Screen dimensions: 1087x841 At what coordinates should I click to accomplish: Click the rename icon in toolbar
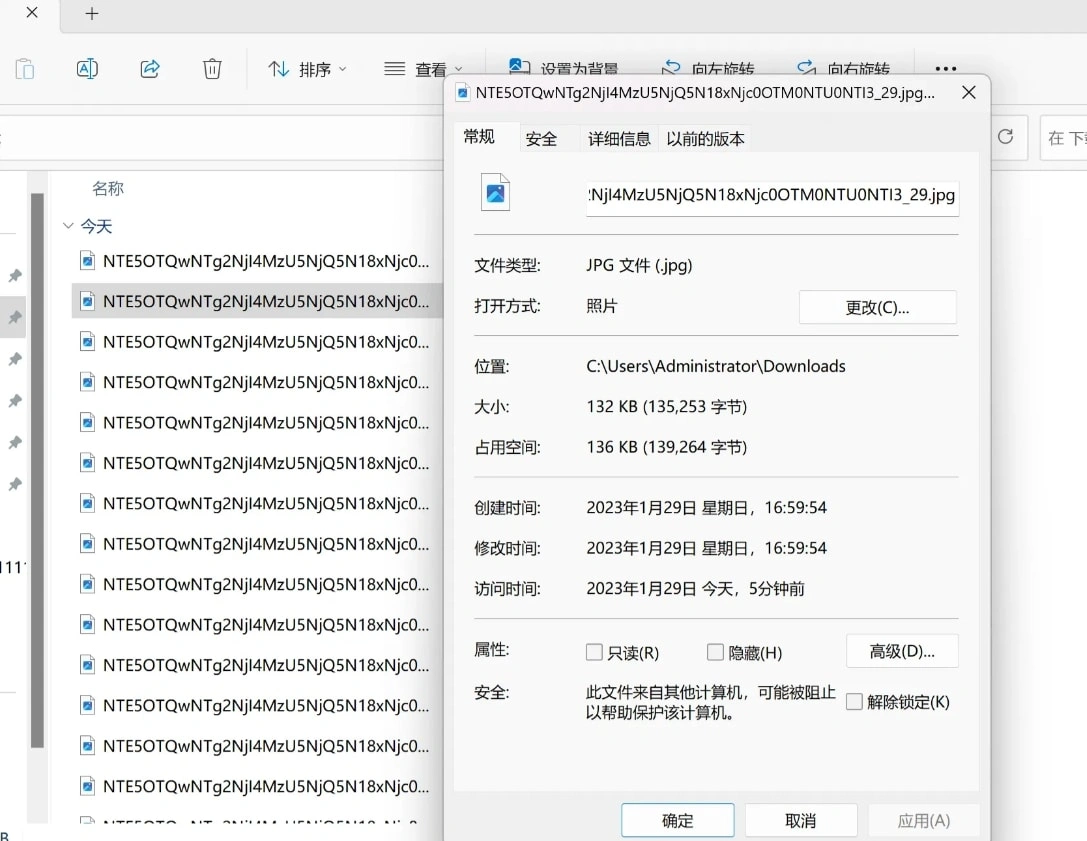[87, 69]
